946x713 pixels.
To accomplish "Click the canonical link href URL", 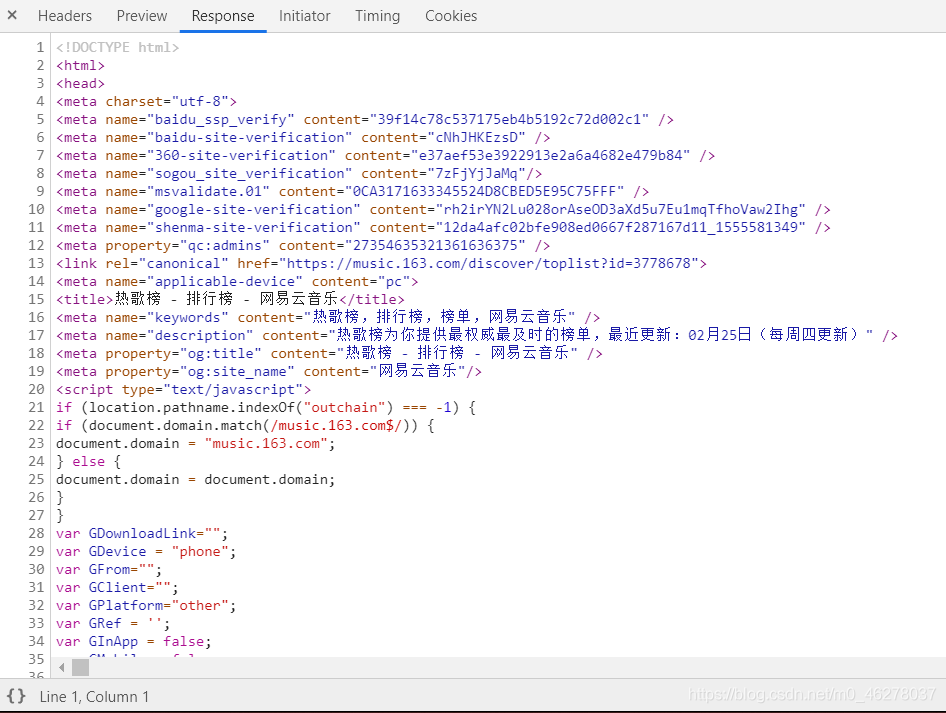I will pos(489,264).
